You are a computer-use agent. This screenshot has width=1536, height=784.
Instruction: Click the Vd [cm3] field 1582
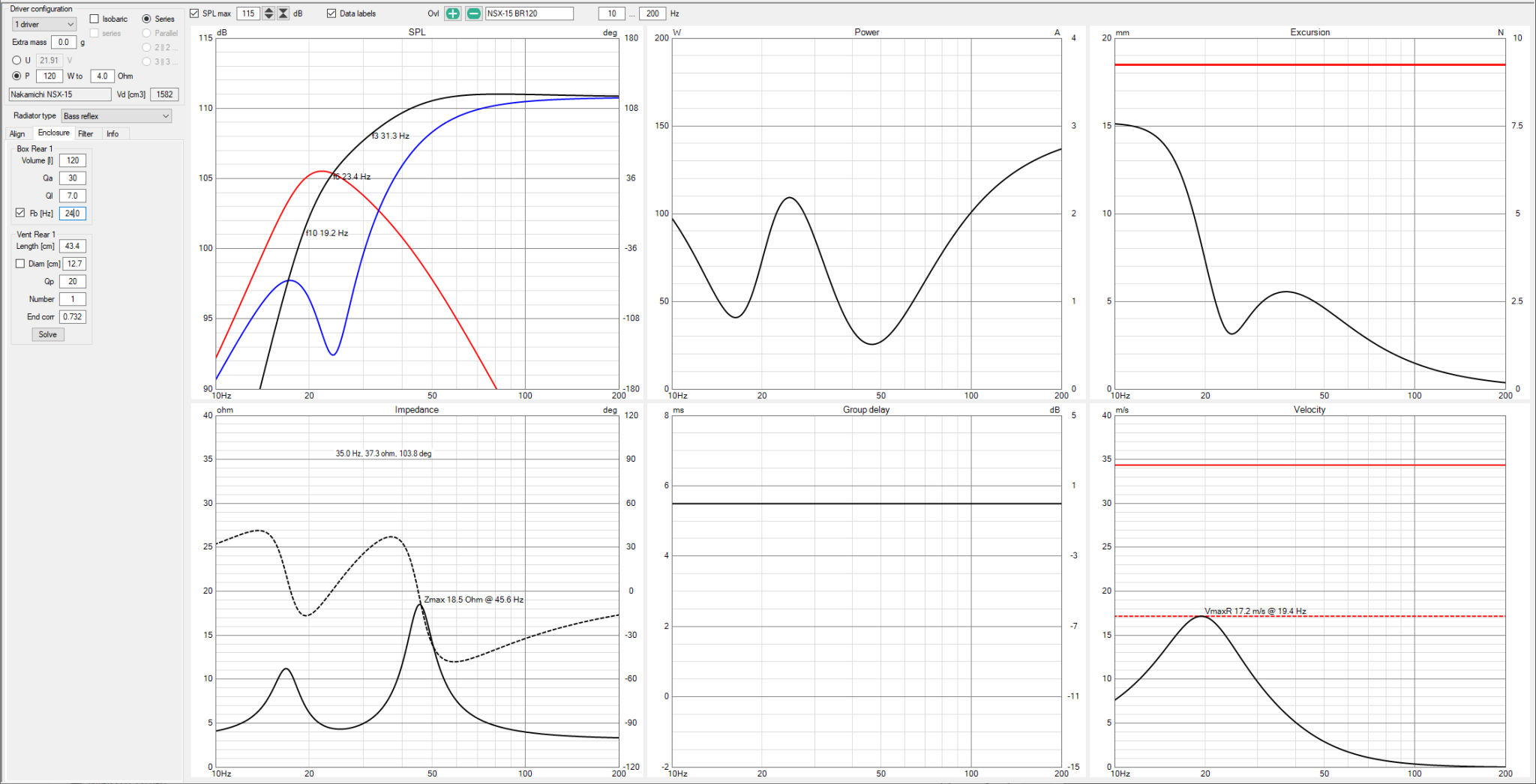pos(164,94)
